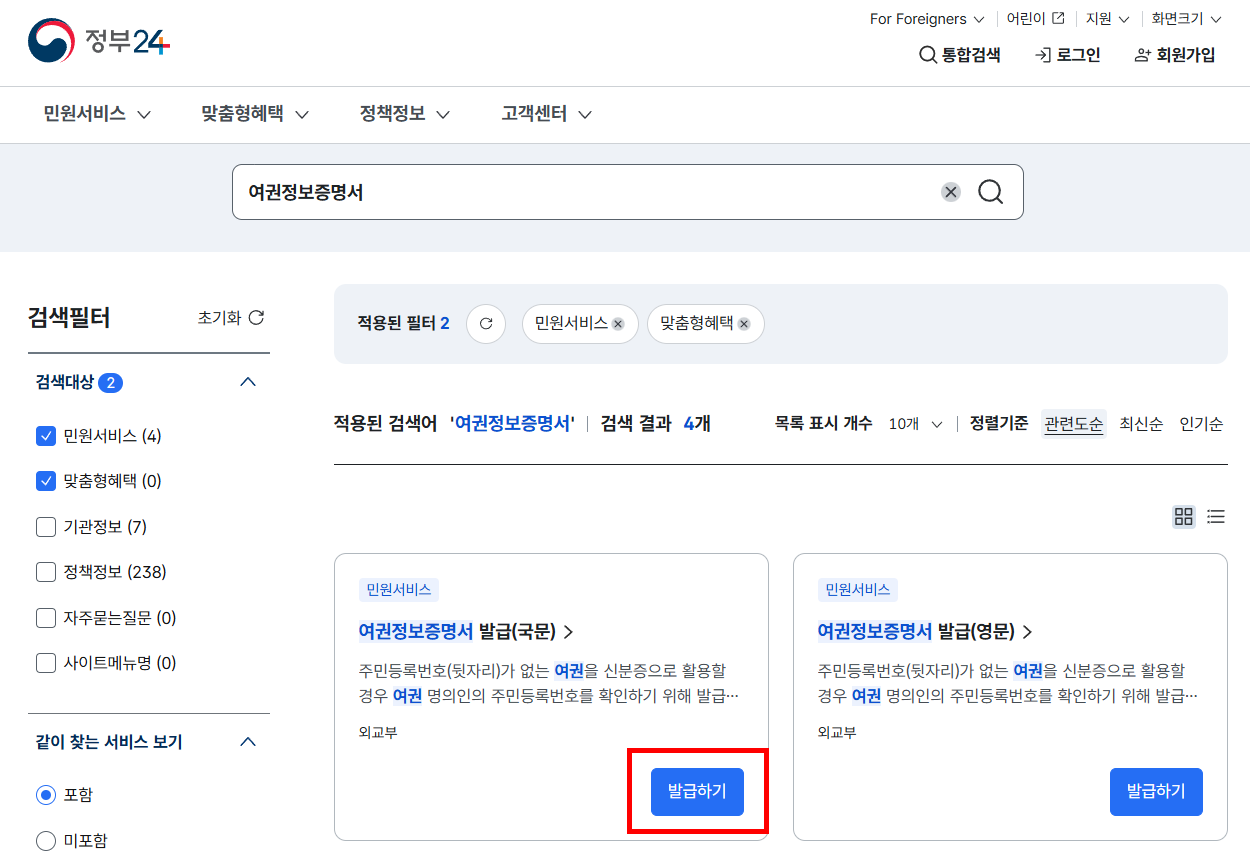
Task: Select the 미포함 radio option
Action: tap(46, 840)
